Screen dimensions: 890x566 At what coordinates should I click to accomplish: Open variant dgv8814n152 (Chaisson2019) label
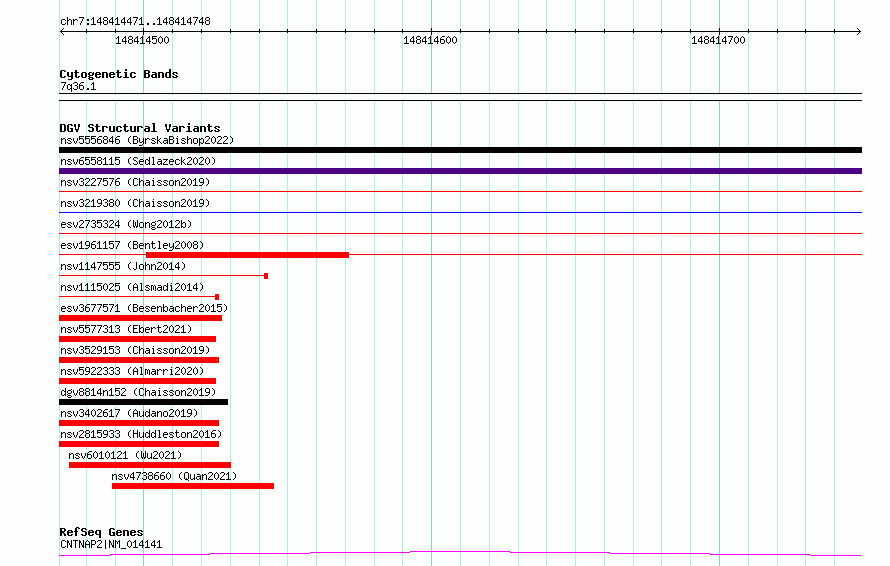[138, 392]
